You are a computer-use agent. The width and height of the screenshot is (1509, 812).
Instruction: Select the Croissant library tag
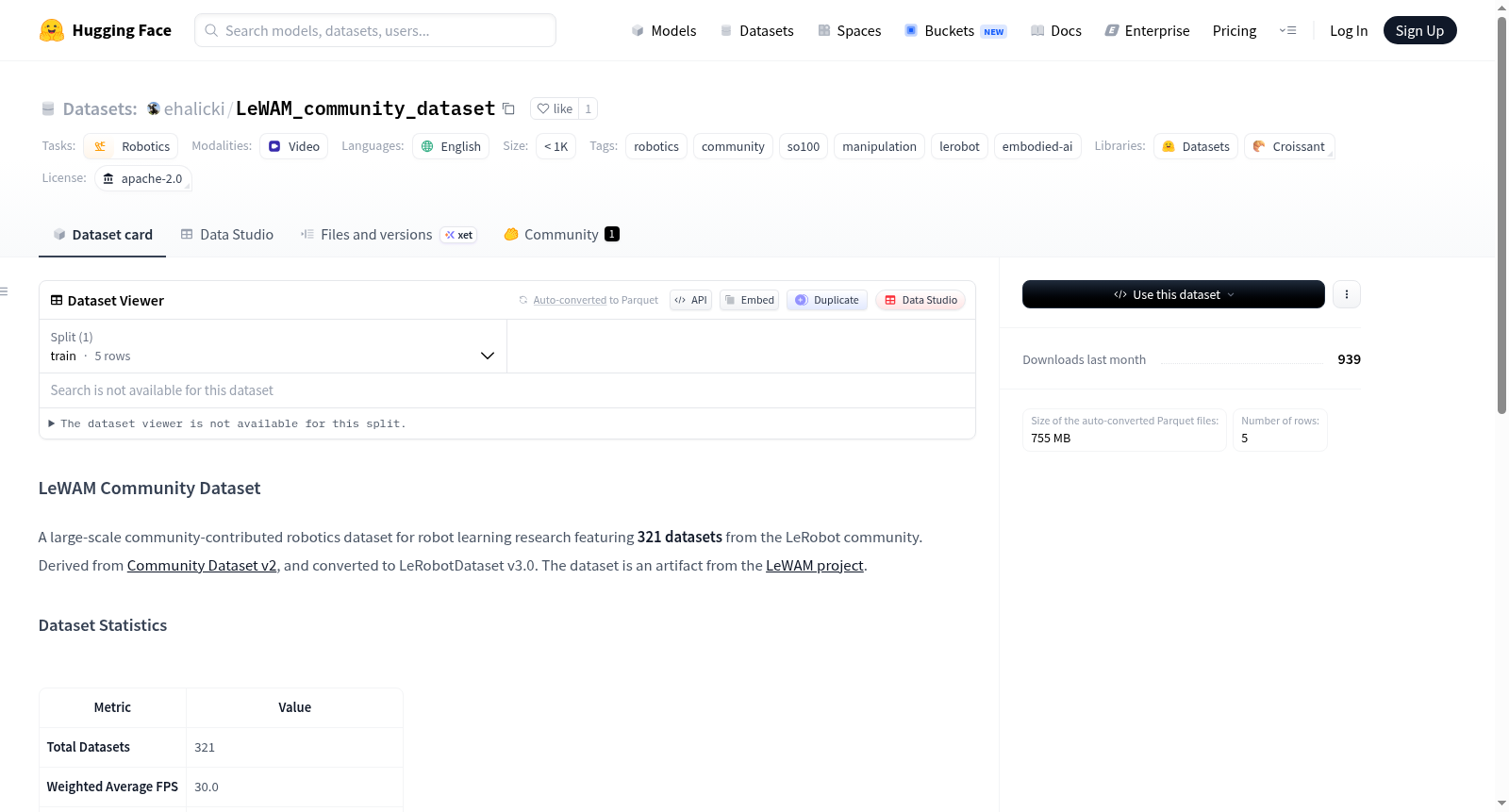[1289, 146]
